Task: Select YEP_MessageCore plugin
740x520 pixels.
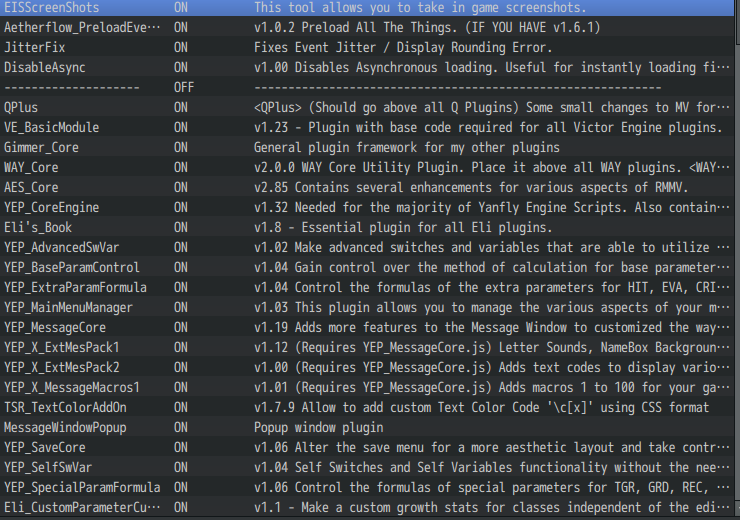Action: pyautogui.click(x=55, y=327)
